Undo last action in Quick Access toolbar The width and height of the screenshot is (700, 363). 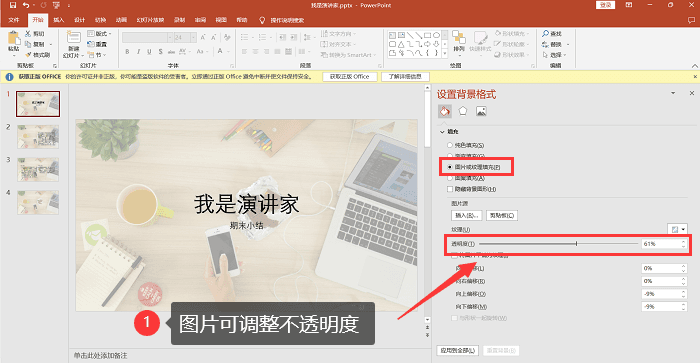[26, 5]
